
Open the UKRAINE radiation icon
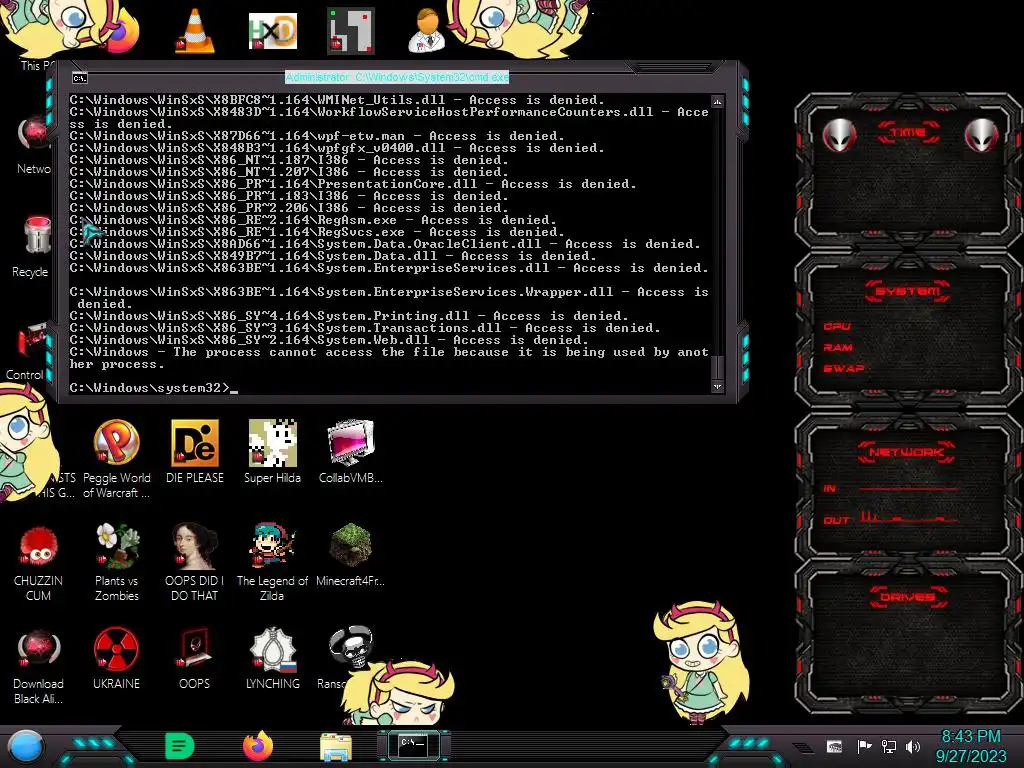116,658
